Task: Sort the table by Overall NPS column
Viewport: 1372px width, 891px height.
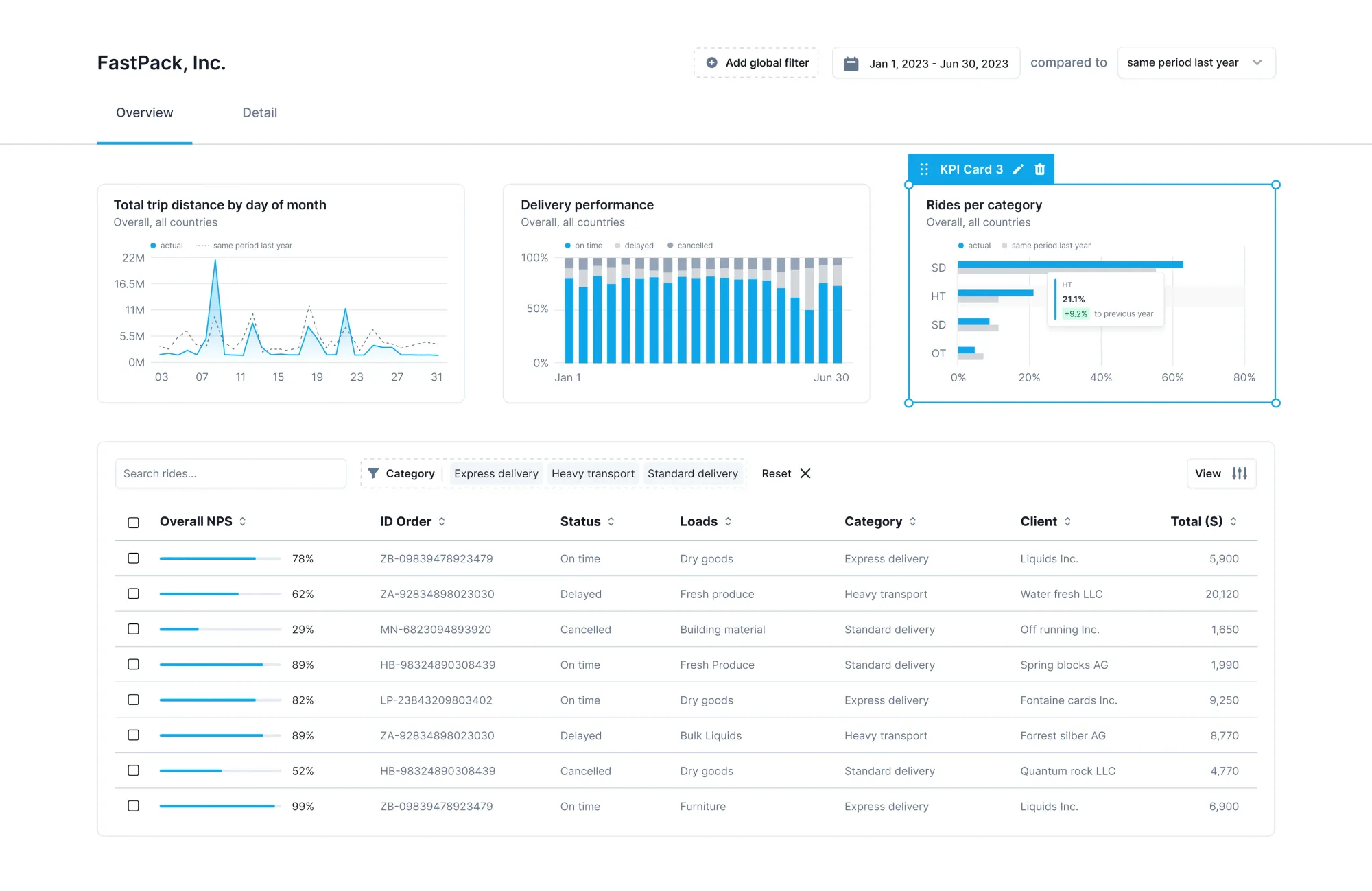Action: click(244, 521)
